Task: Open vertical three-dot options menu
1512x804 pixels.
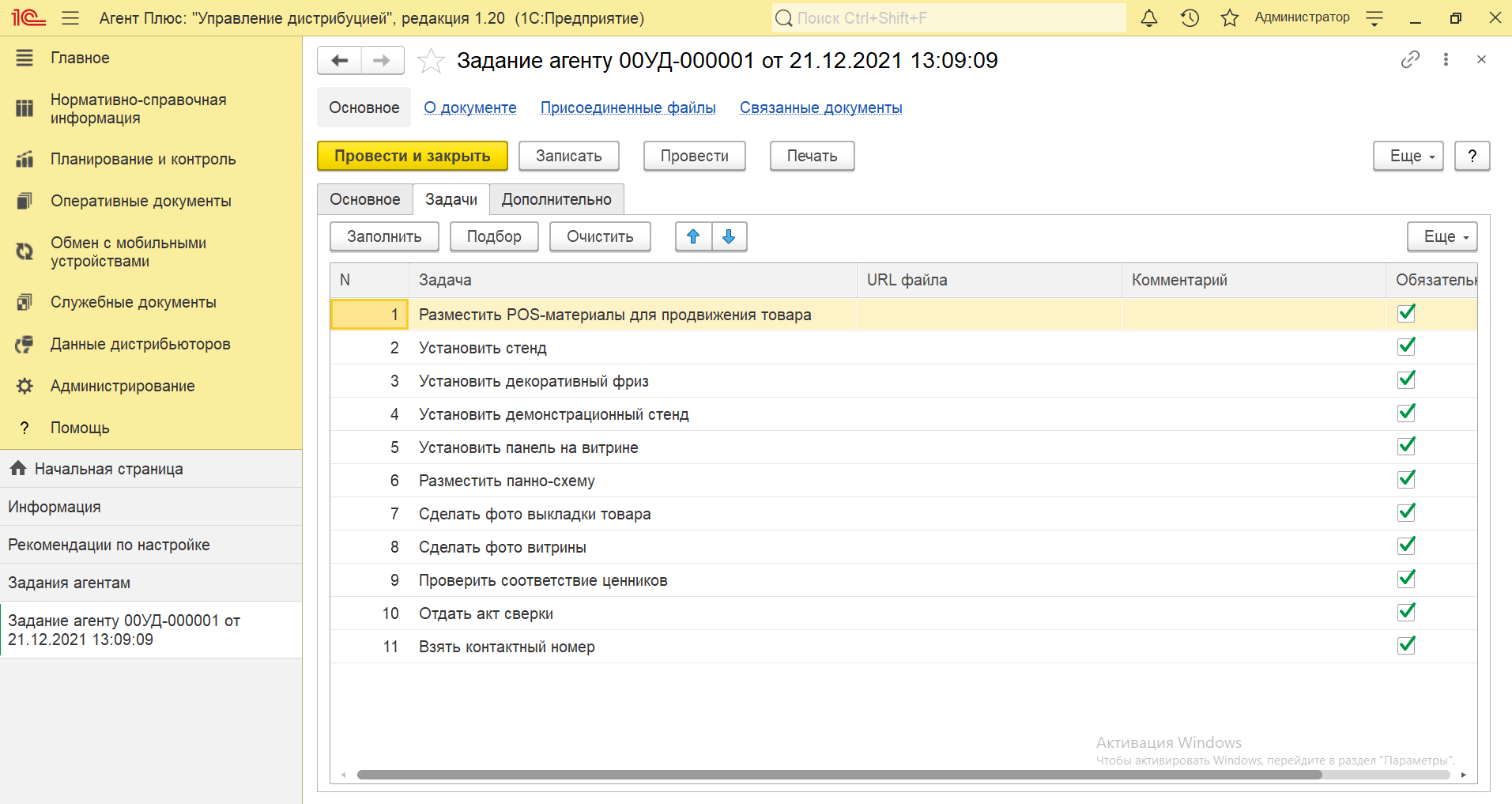Action: [x=1446, y=60]
